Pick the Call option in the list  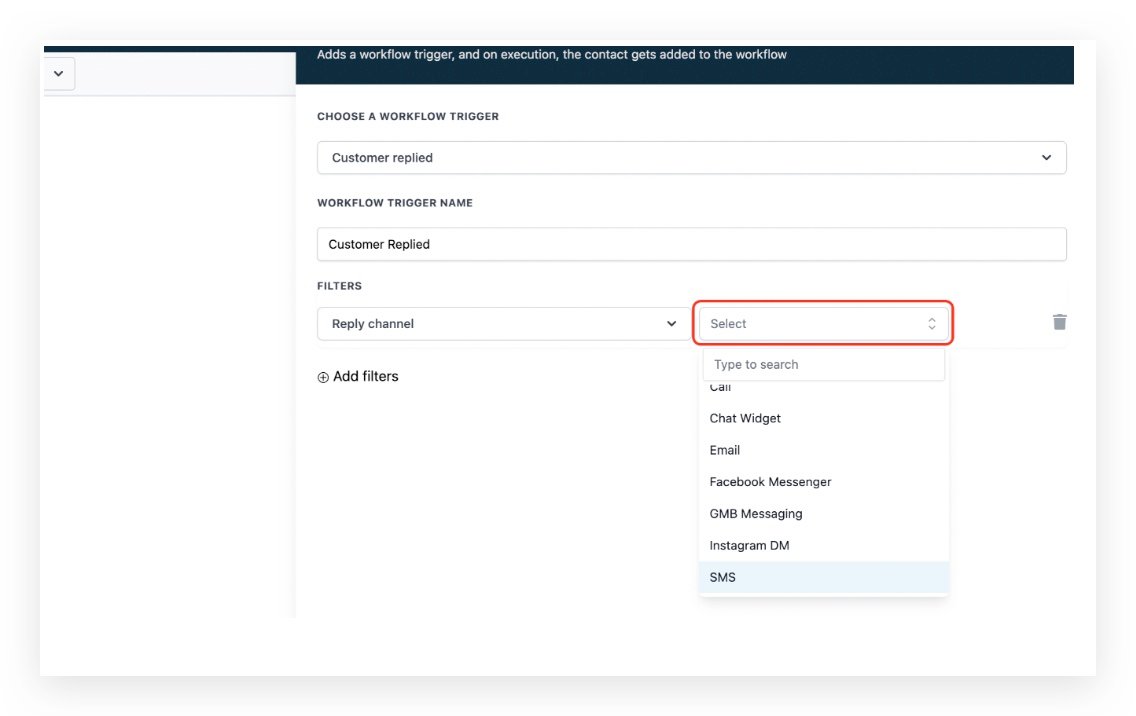[721, 388]
